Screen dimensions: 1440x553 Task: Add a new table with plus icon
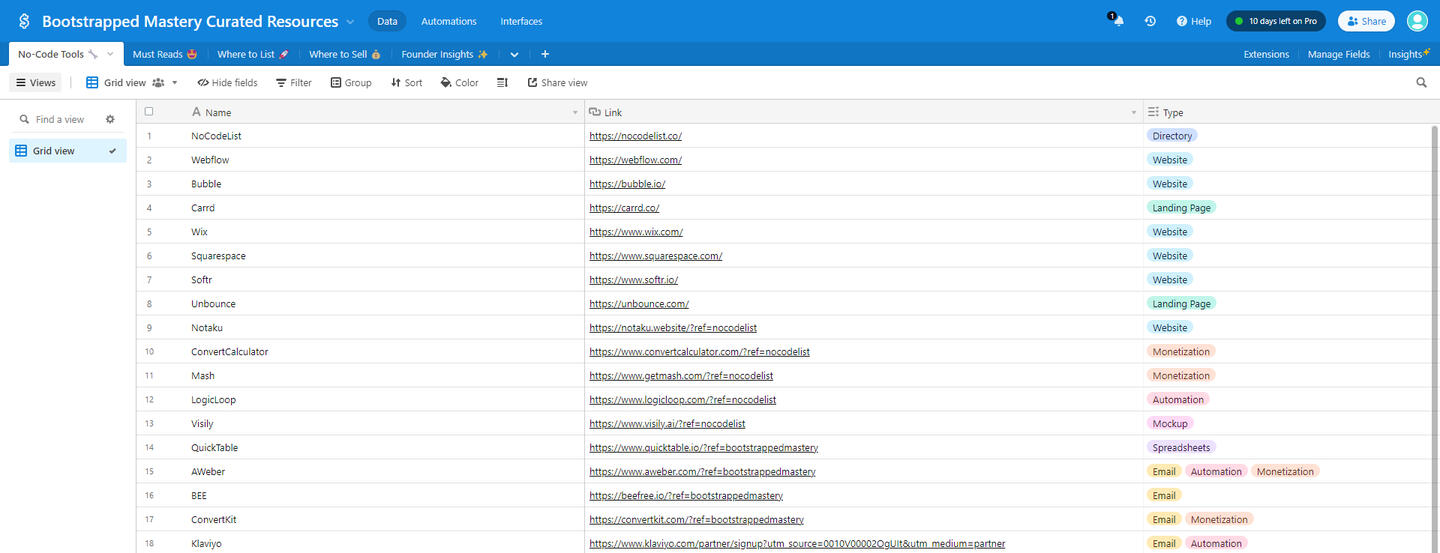[545, 54]
